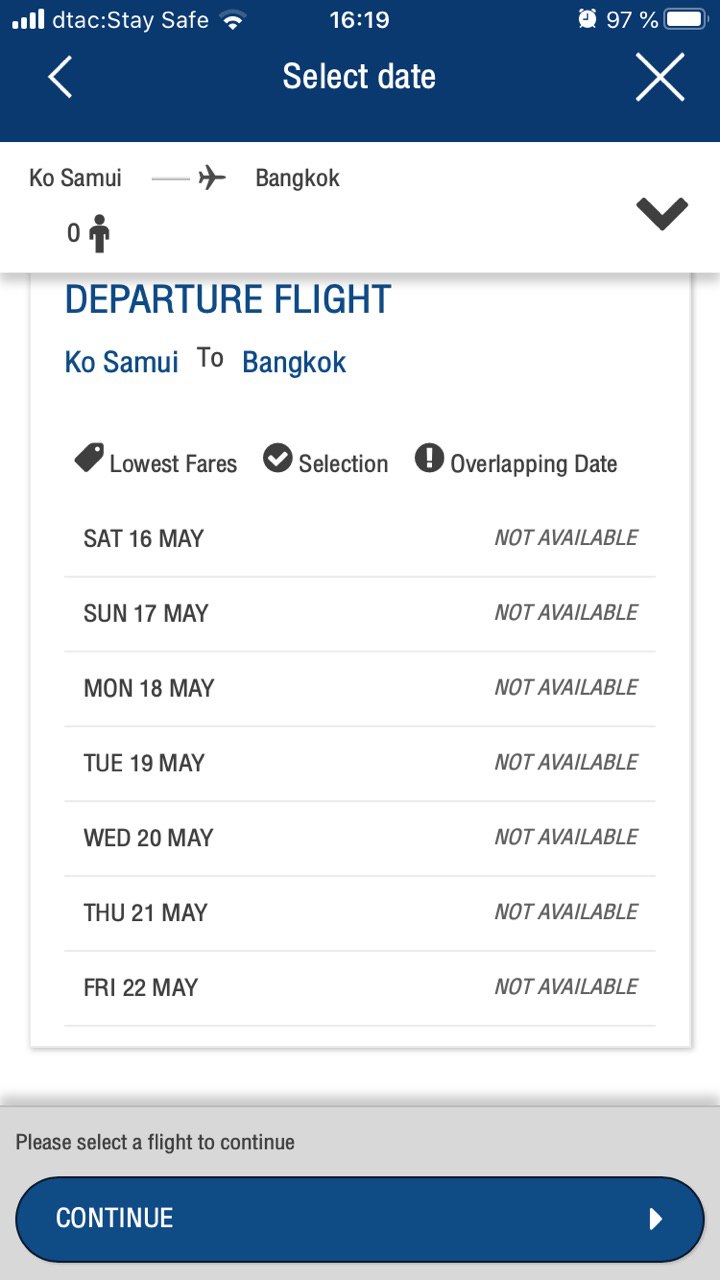720x1280 pixels.
Task: Choose MON 18 MAY date row
Action: 360,689
